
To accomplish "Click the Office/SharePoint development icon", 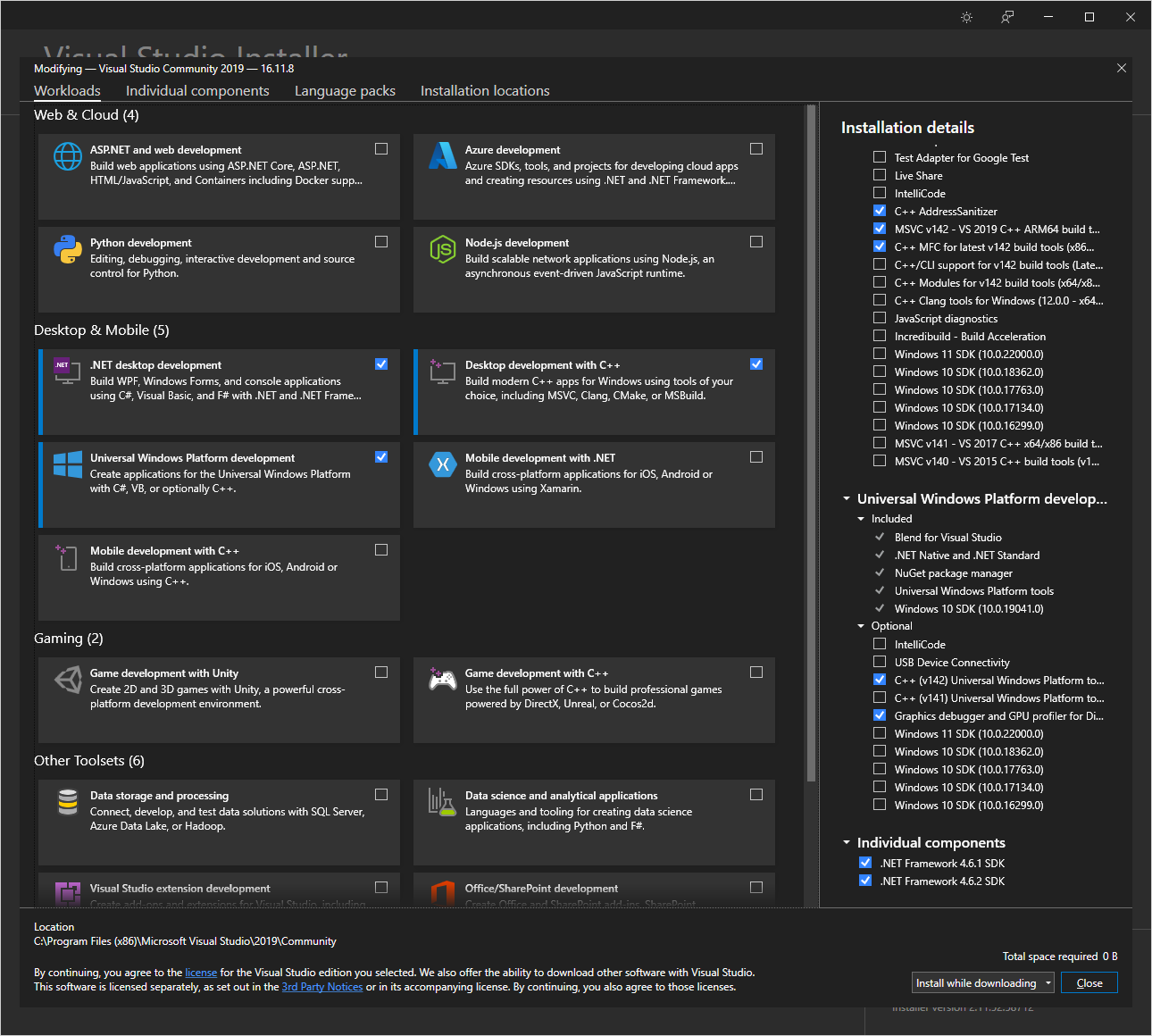I will 443,893.
